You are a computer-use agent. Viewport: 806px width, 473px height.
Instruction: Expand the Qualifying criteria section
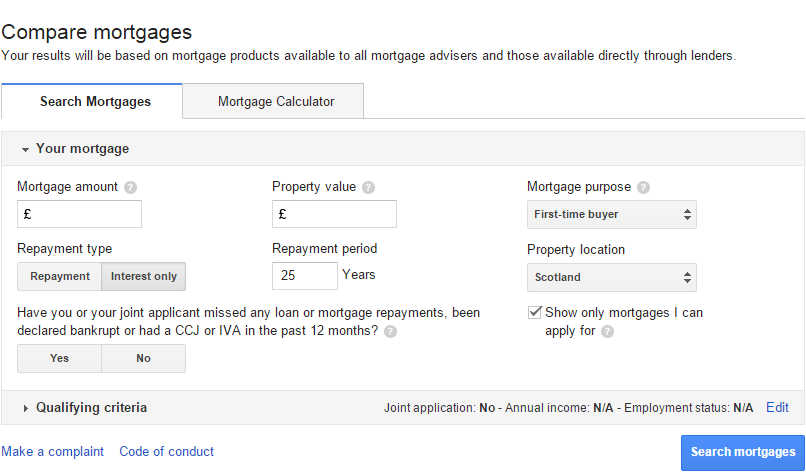[x=84, y=408]
